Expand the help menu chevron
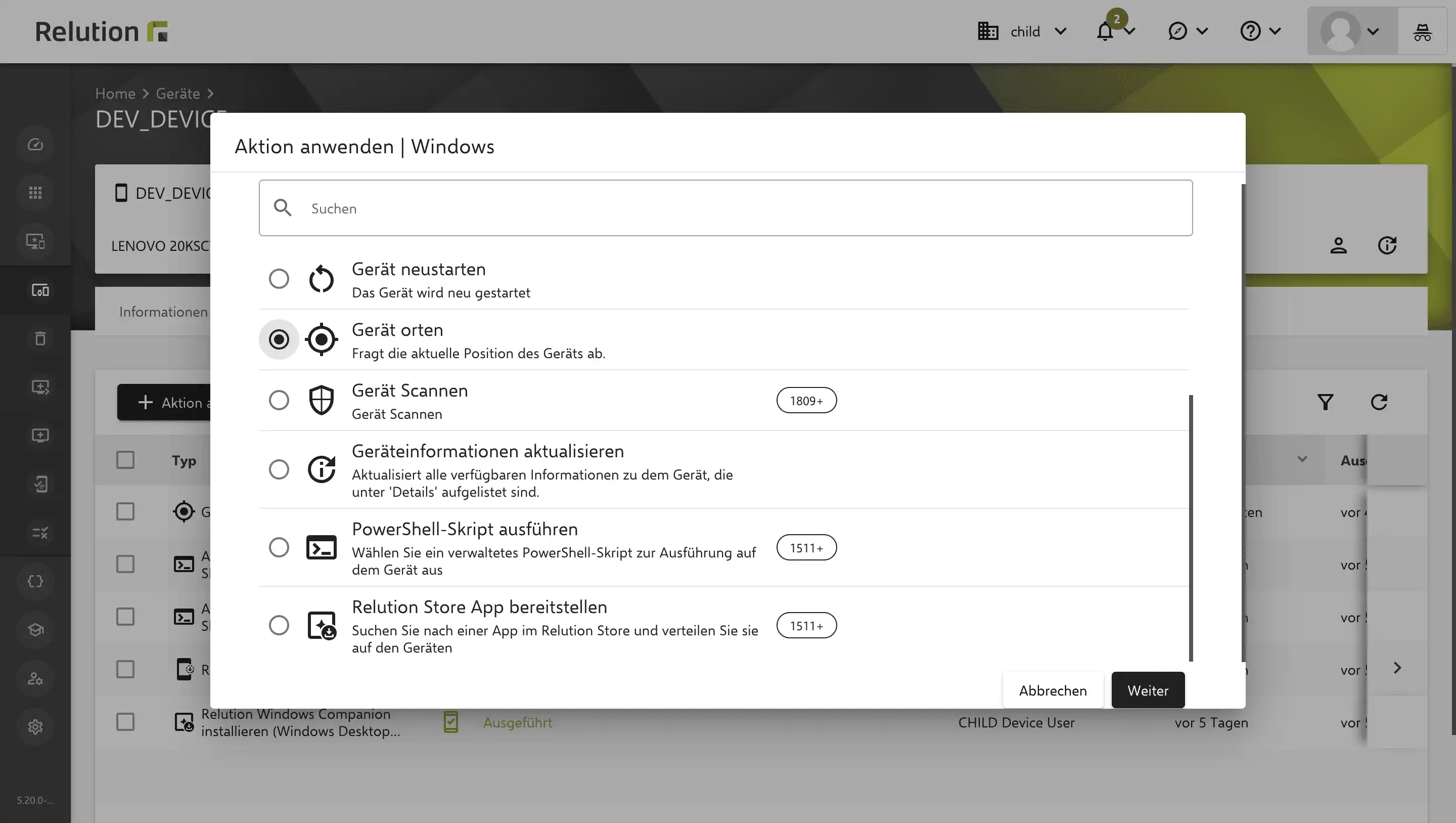This screenshot has height=823, width=1456. (1275, 32)
